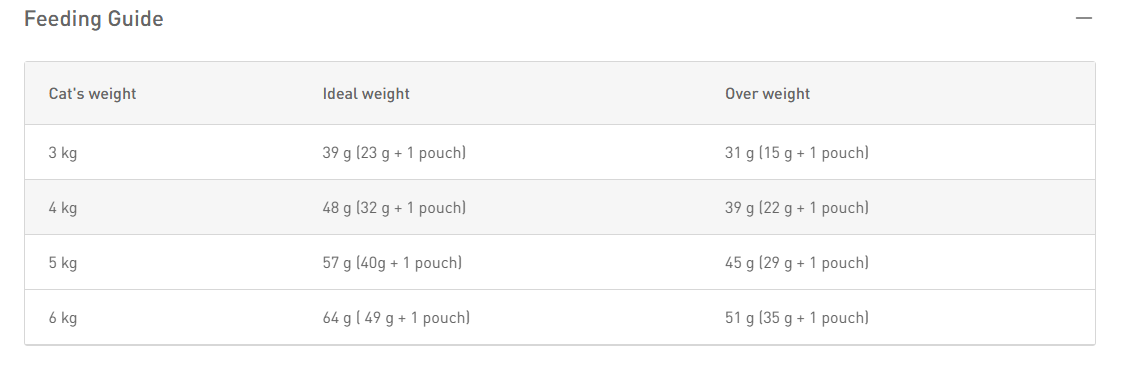Click the minus icon beside Feeding Guide
Image resolution: width=1123 pixels, height=373 pixels.
pyautogui.click(x=1084, y=18)
